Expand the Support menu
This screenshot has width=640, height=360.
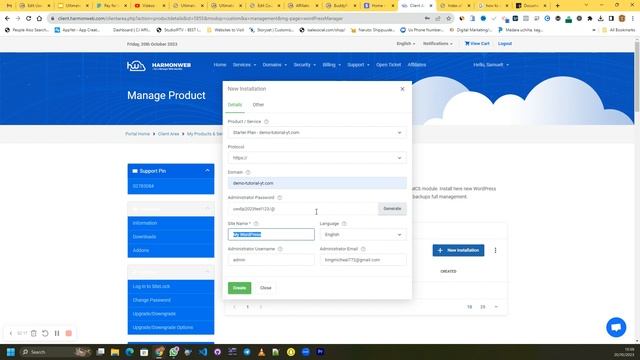click(x=358, y=65)
